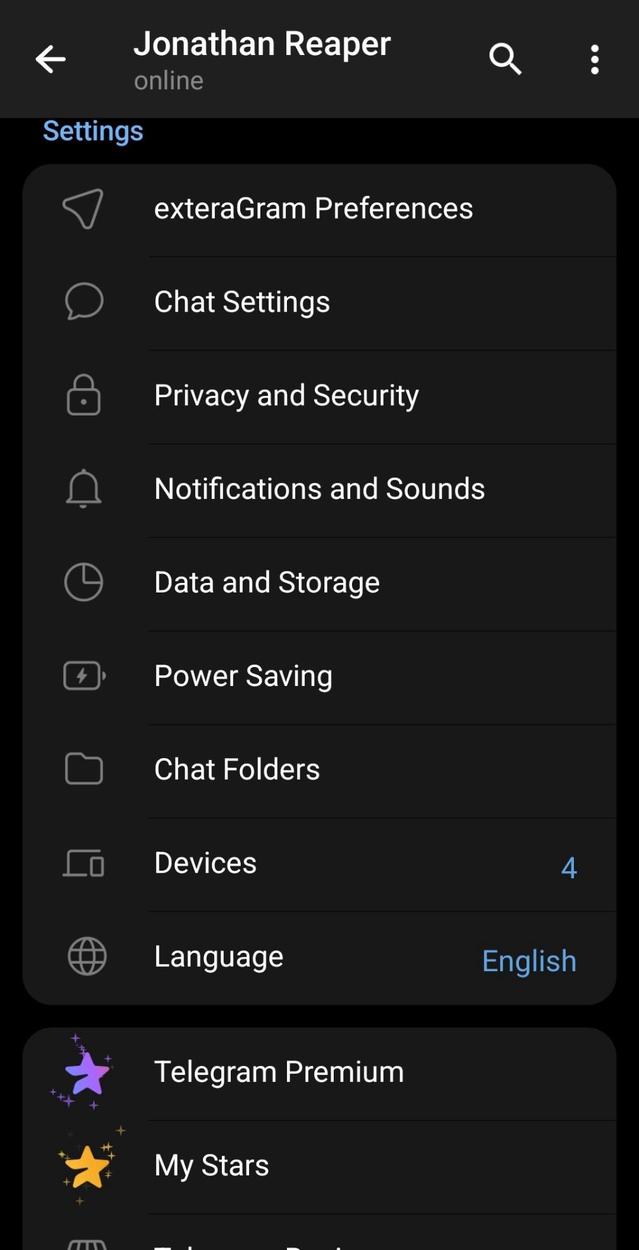Select the lock icon for Privacy and Security
This screenshot has width=639, height=1250.
(84, 395)
